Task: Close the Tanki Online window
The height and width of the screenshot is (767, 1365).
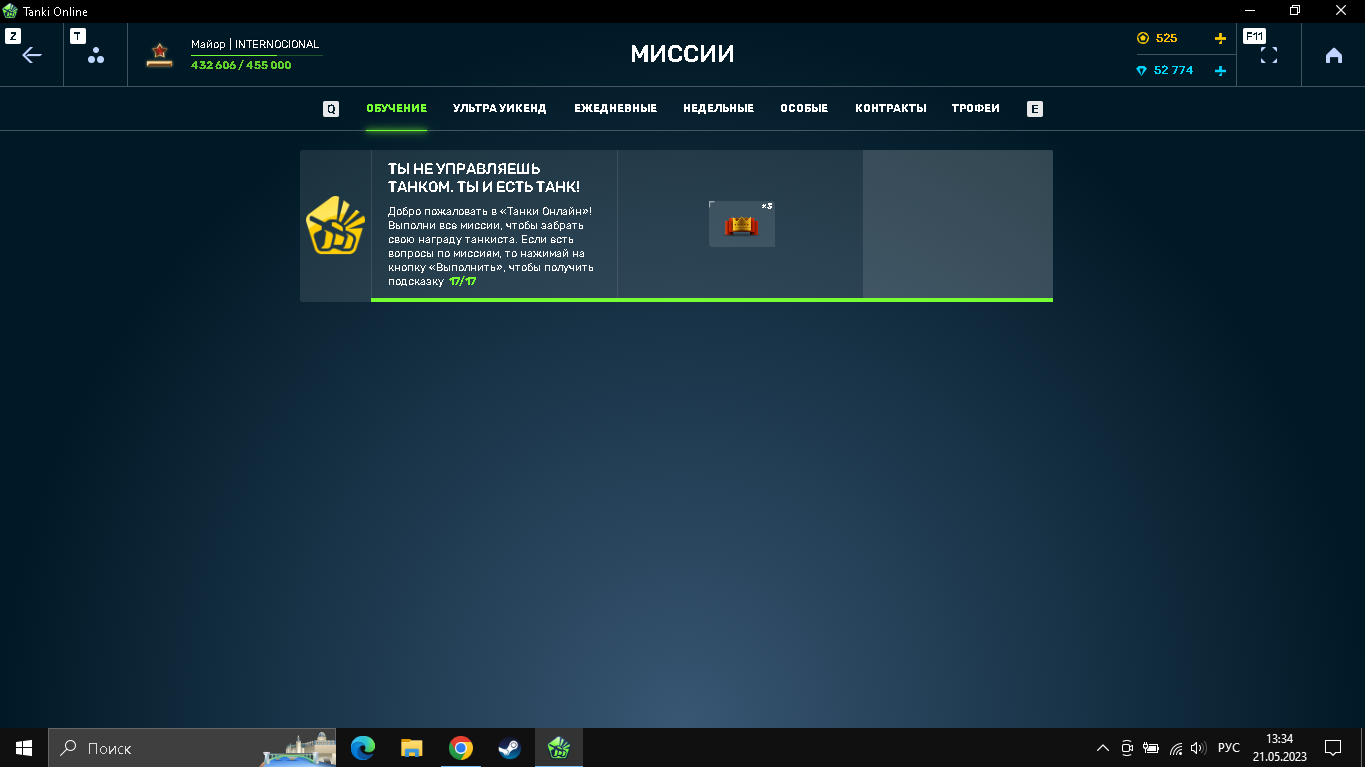Action: pos(1341,11)
